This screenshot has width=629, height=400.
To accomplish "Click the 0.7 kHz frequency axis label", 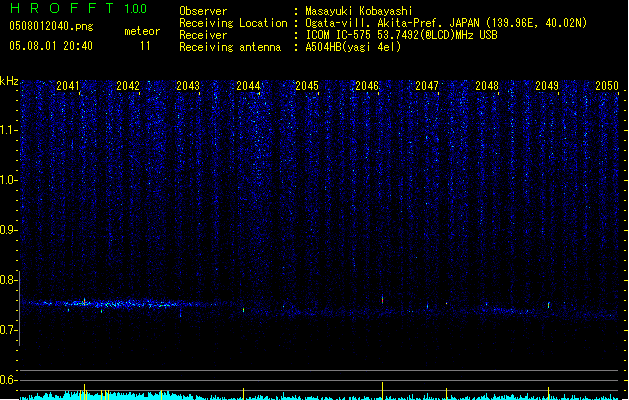I will pos(8,330).
